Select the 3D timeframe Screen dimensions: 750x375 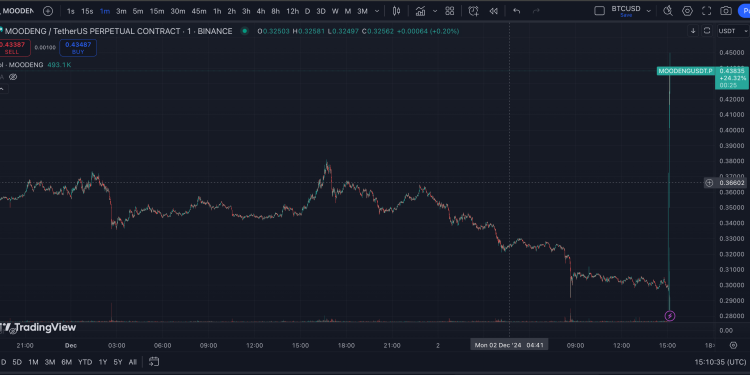321,11
